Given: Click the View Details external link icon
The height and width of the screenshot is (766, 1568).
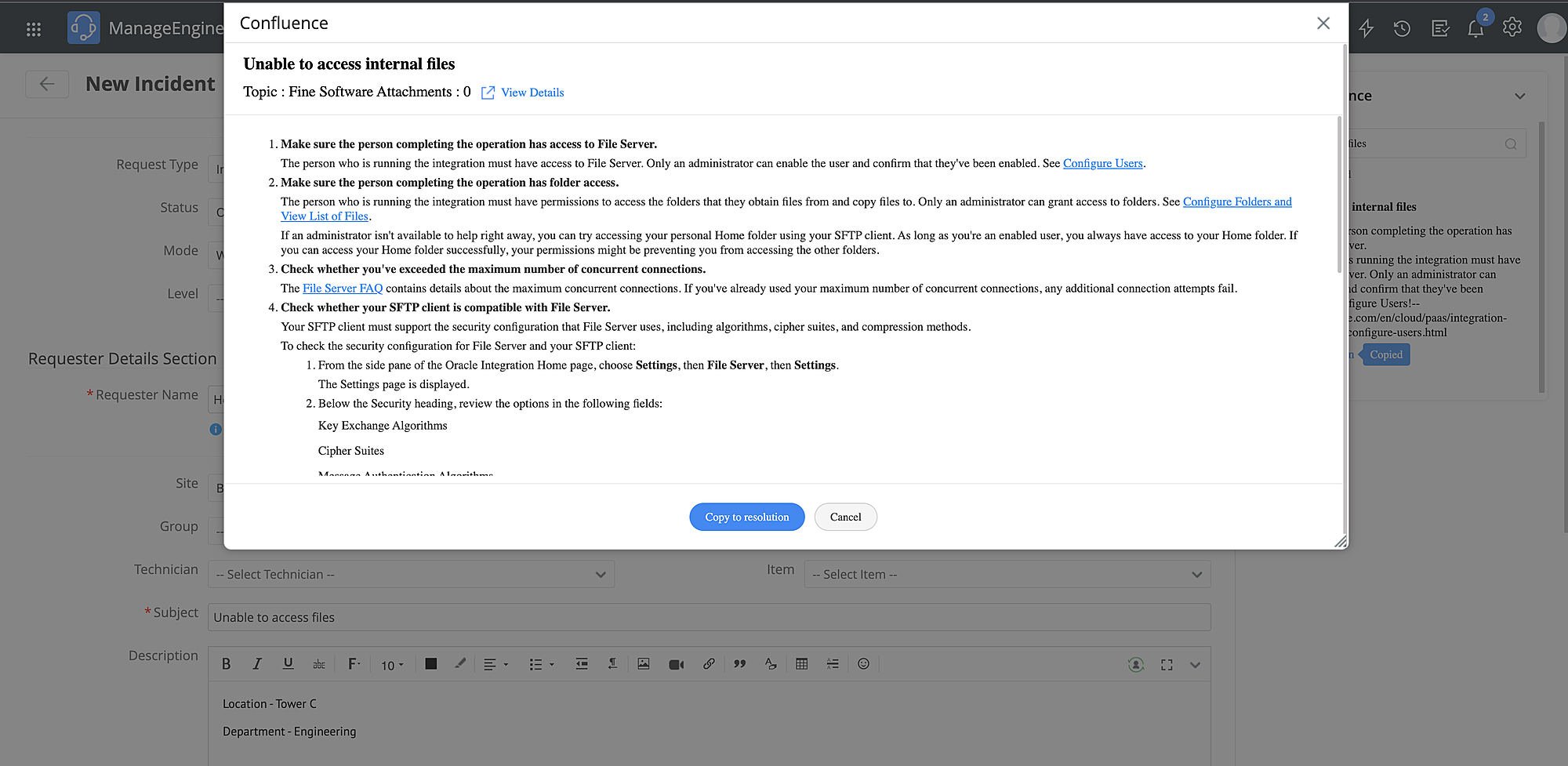Looking at the screenshot, I should click(488, 93).
